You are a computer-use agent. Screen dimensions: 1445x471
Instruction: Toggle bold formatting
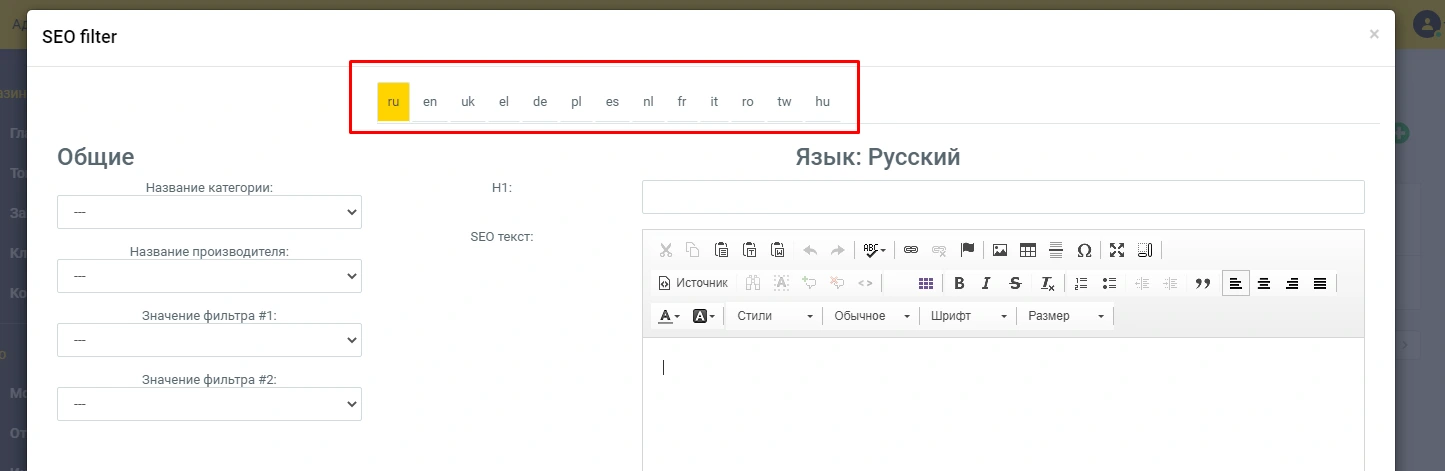pyautogui.click(x=959, y=283)
